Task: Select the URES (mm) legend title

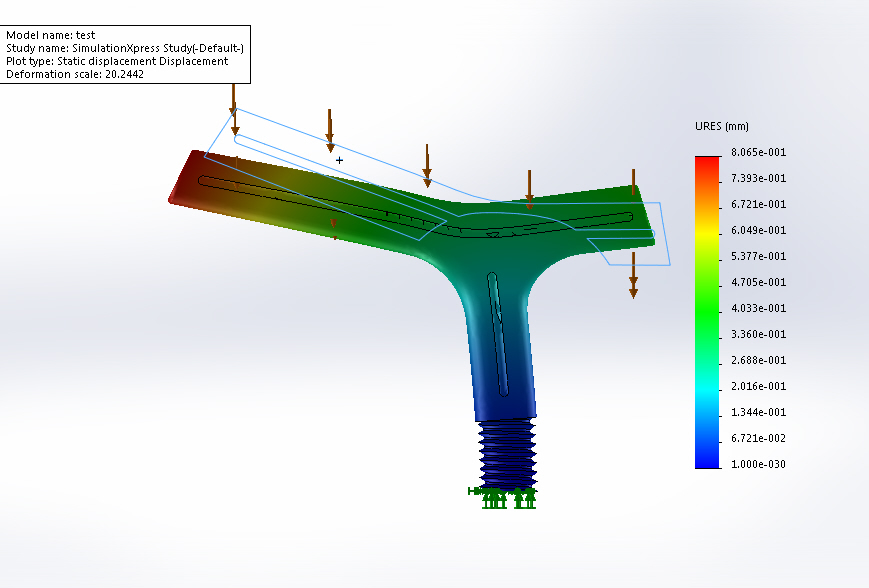Action: pyautogui.click(x=721, y=127)
